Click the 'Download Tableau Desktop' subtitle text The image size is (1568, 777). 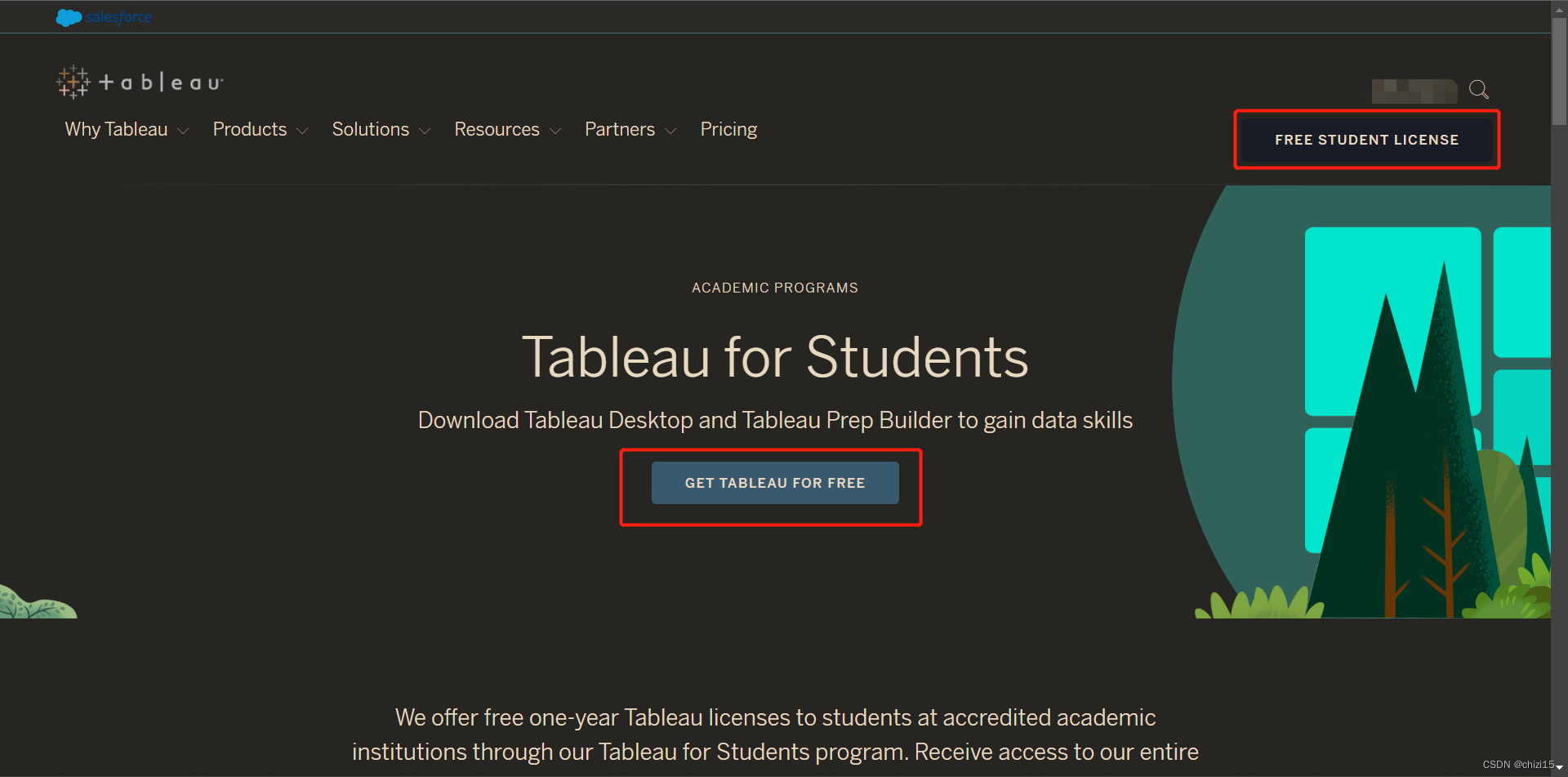[x=775, y=420]
